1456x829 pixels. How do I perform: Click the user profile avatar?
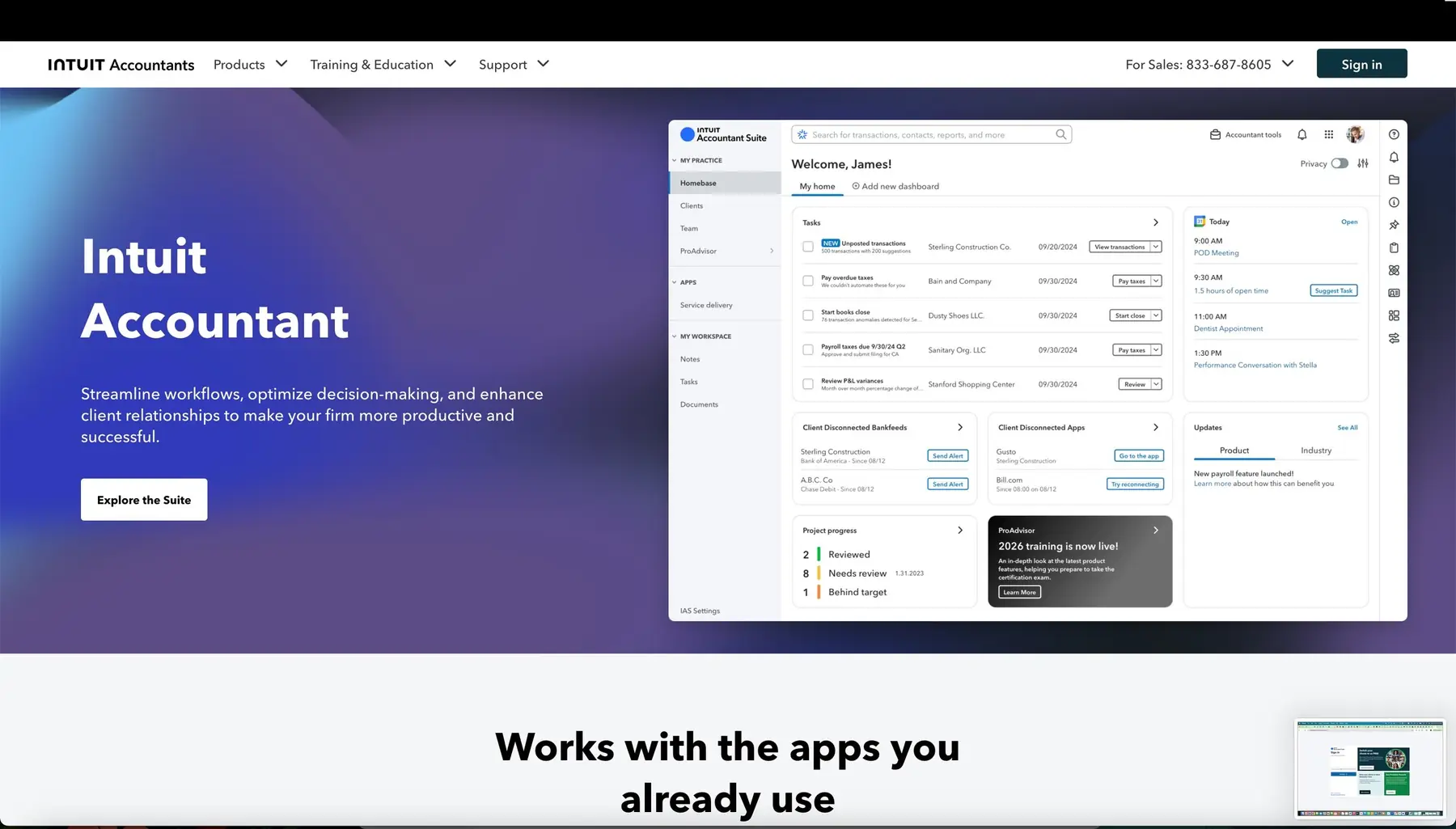[1356, 134]
